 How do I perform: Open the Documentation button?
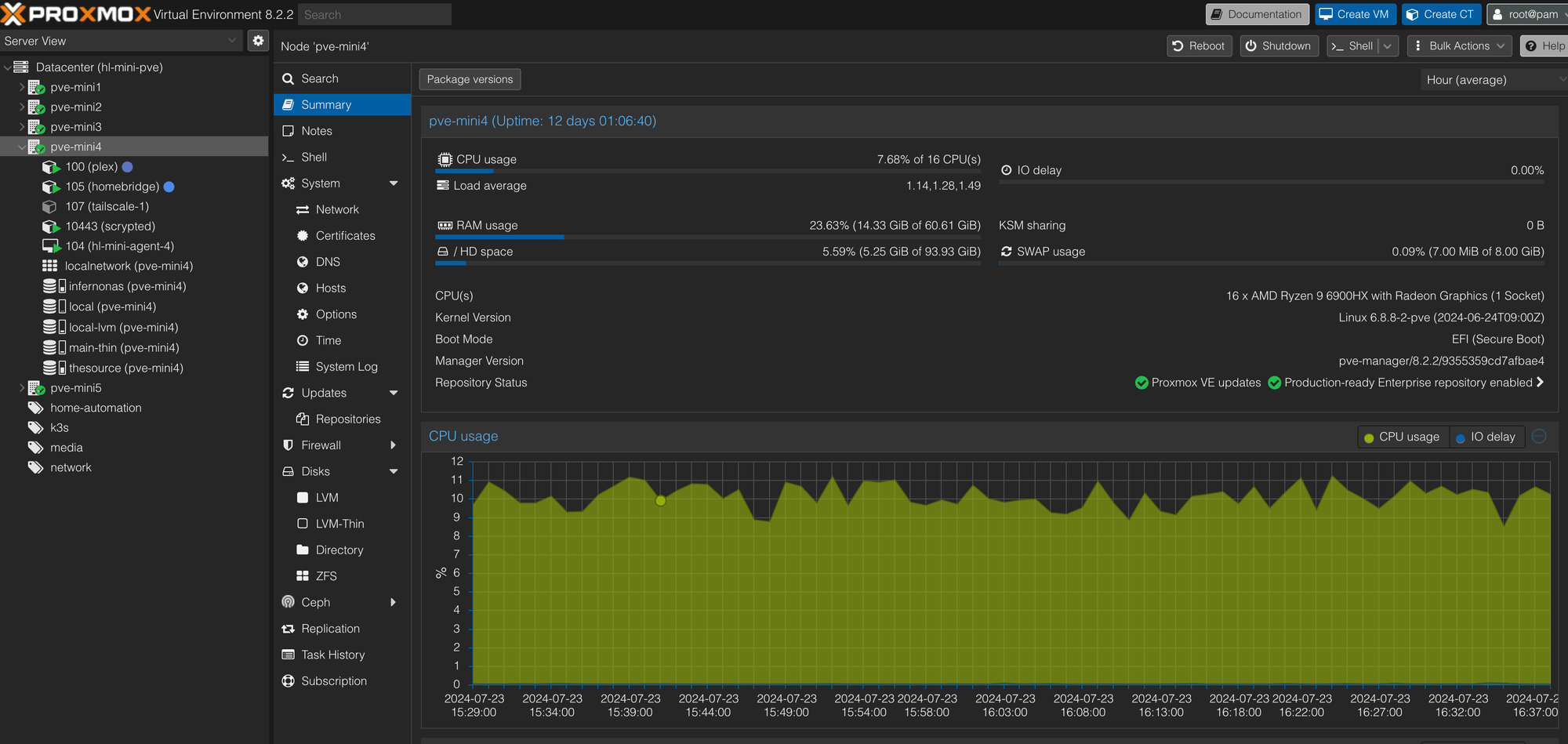[1257, 14]
